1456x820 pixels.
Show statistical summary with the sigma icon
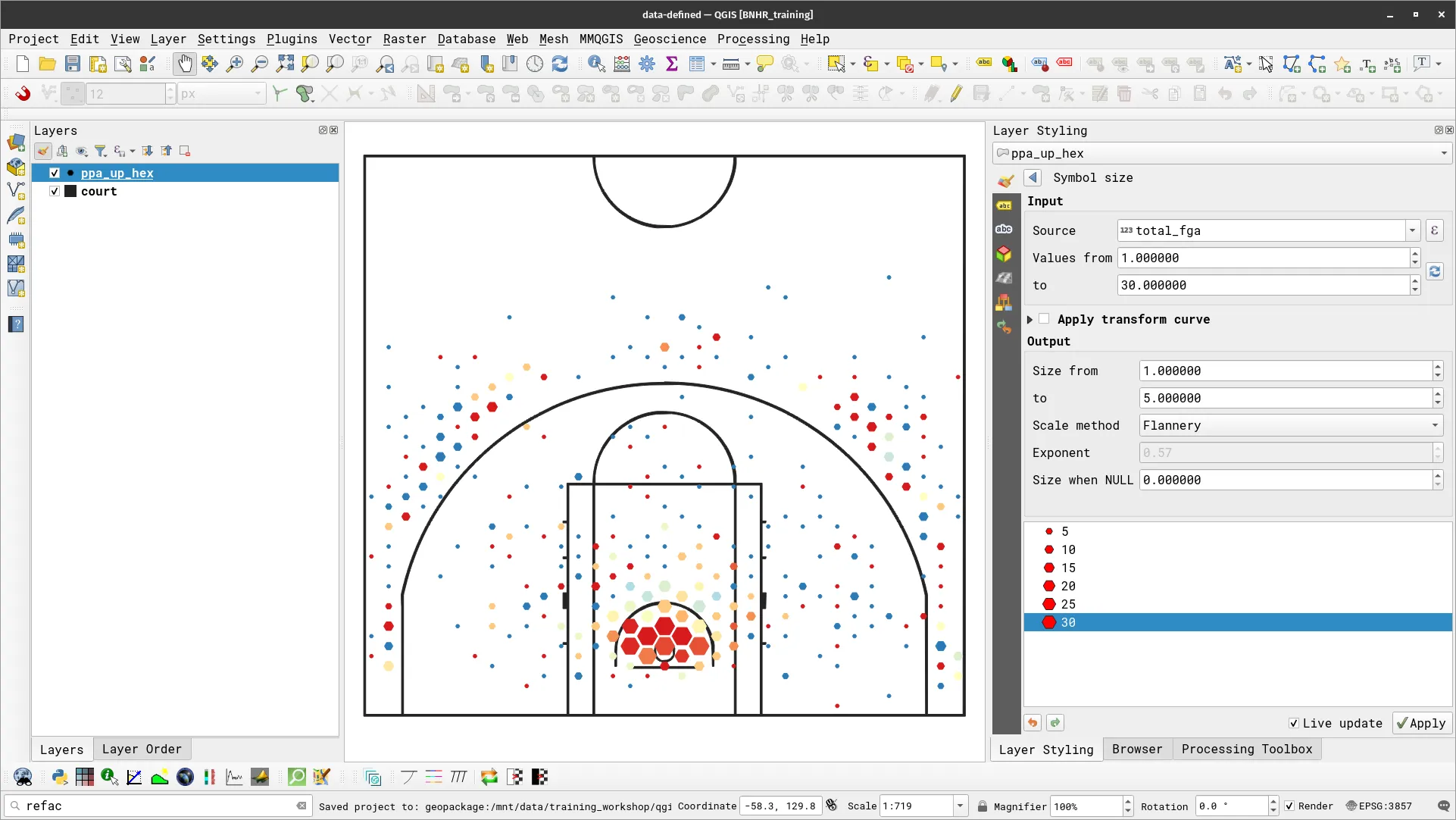(x=672, y=64)
